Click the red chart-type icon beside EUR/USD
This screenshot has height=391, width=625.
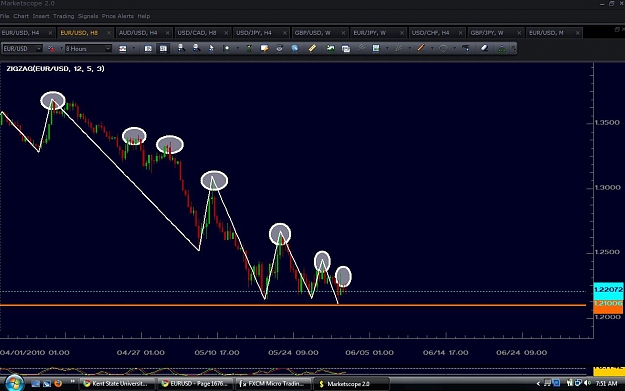coord(51,49)
